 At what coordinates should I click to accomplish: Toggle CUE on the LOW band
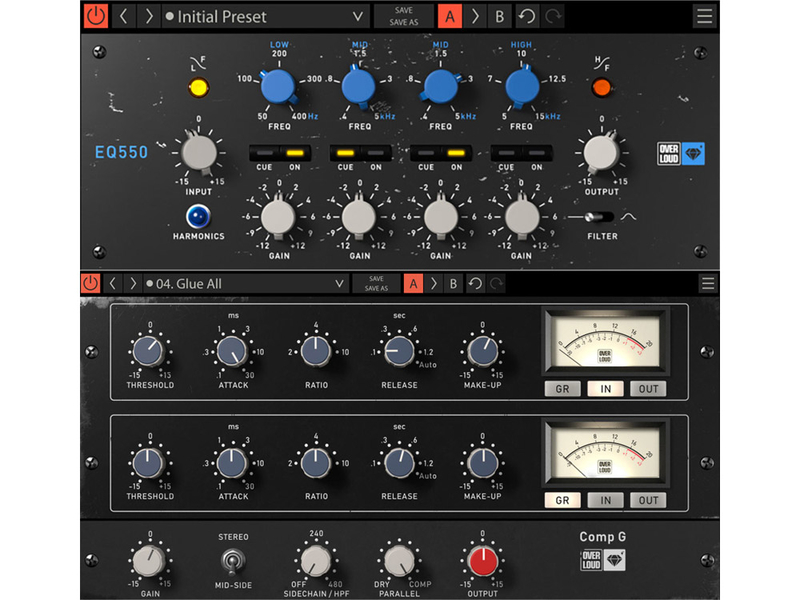(x=264, y=153)
